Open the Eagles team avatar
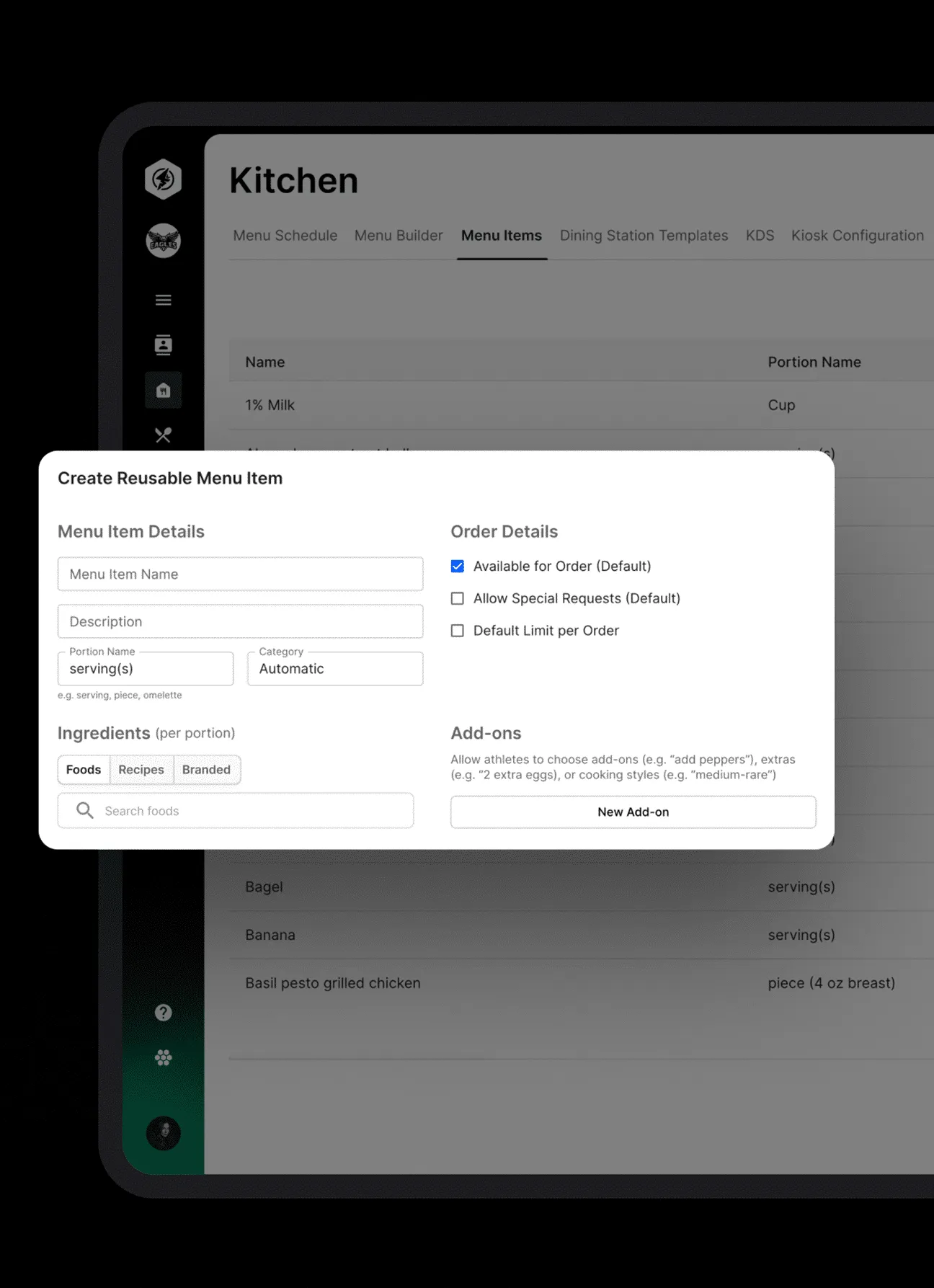 163,240
